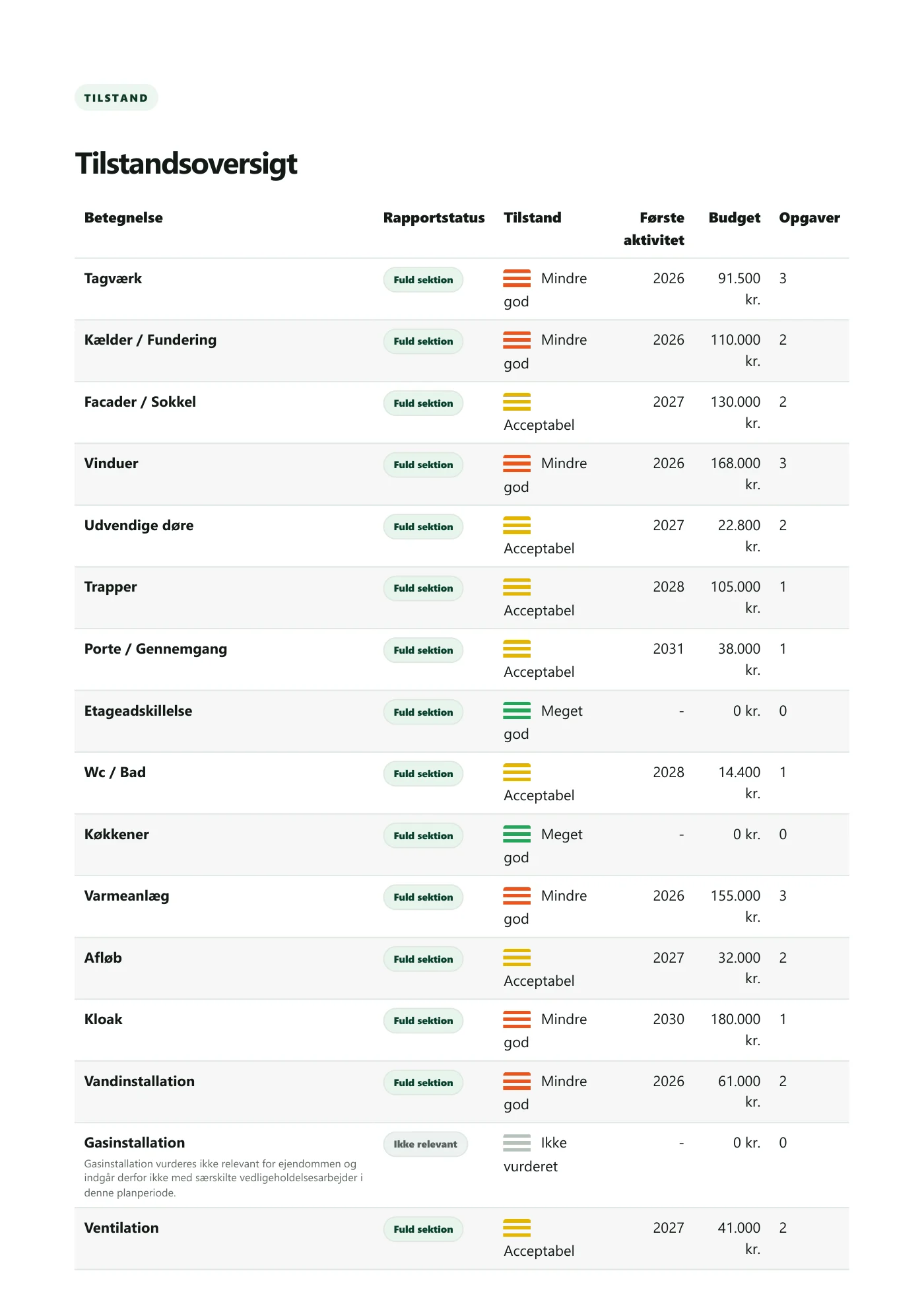Click the 'Ikke relevant' status badge

pyautogui.click(x=426, y=1144)
